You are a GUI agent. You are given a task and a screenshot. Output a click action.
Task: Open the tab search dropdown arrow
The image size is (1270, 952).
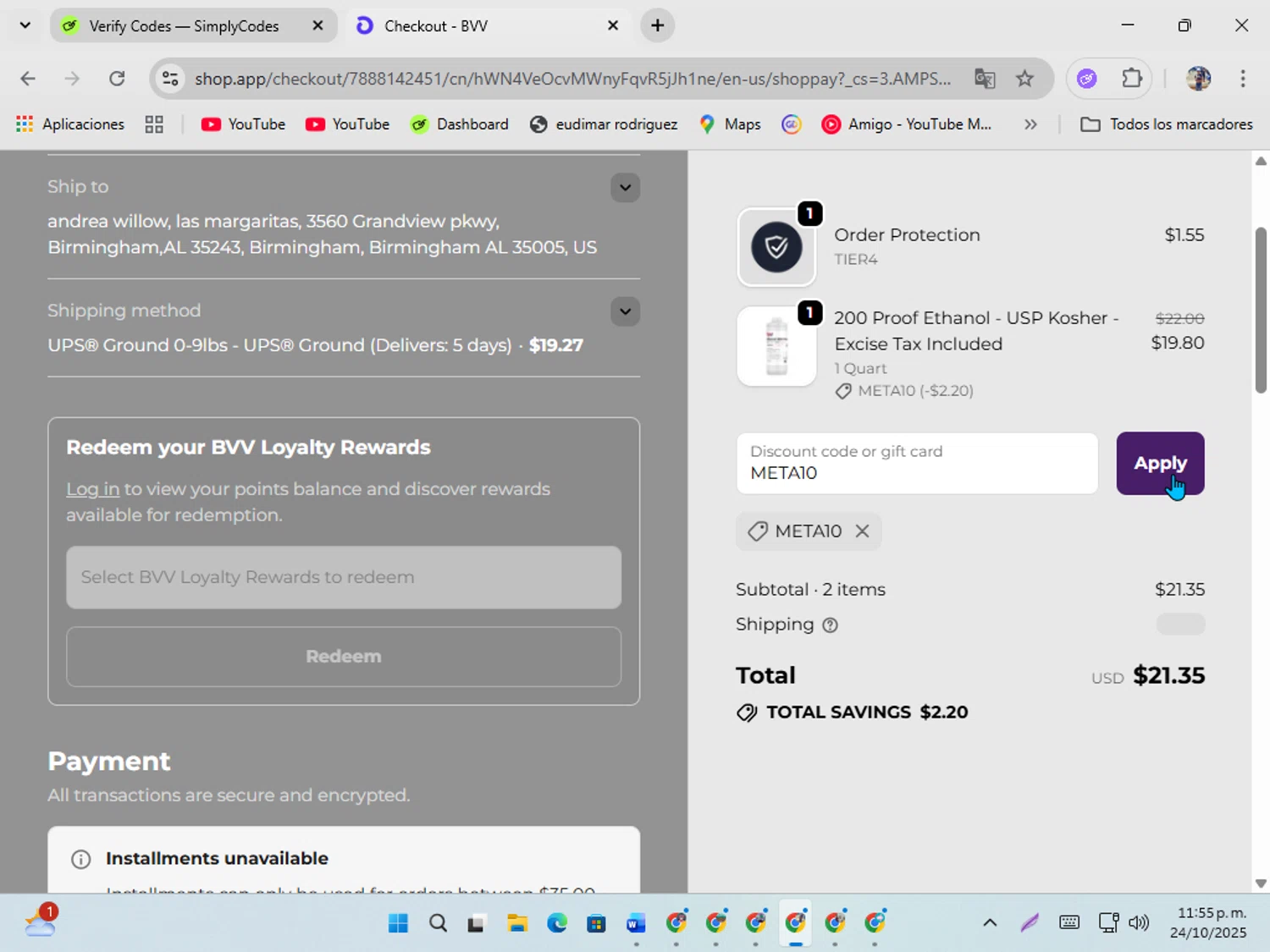click(x=25, y=25)
